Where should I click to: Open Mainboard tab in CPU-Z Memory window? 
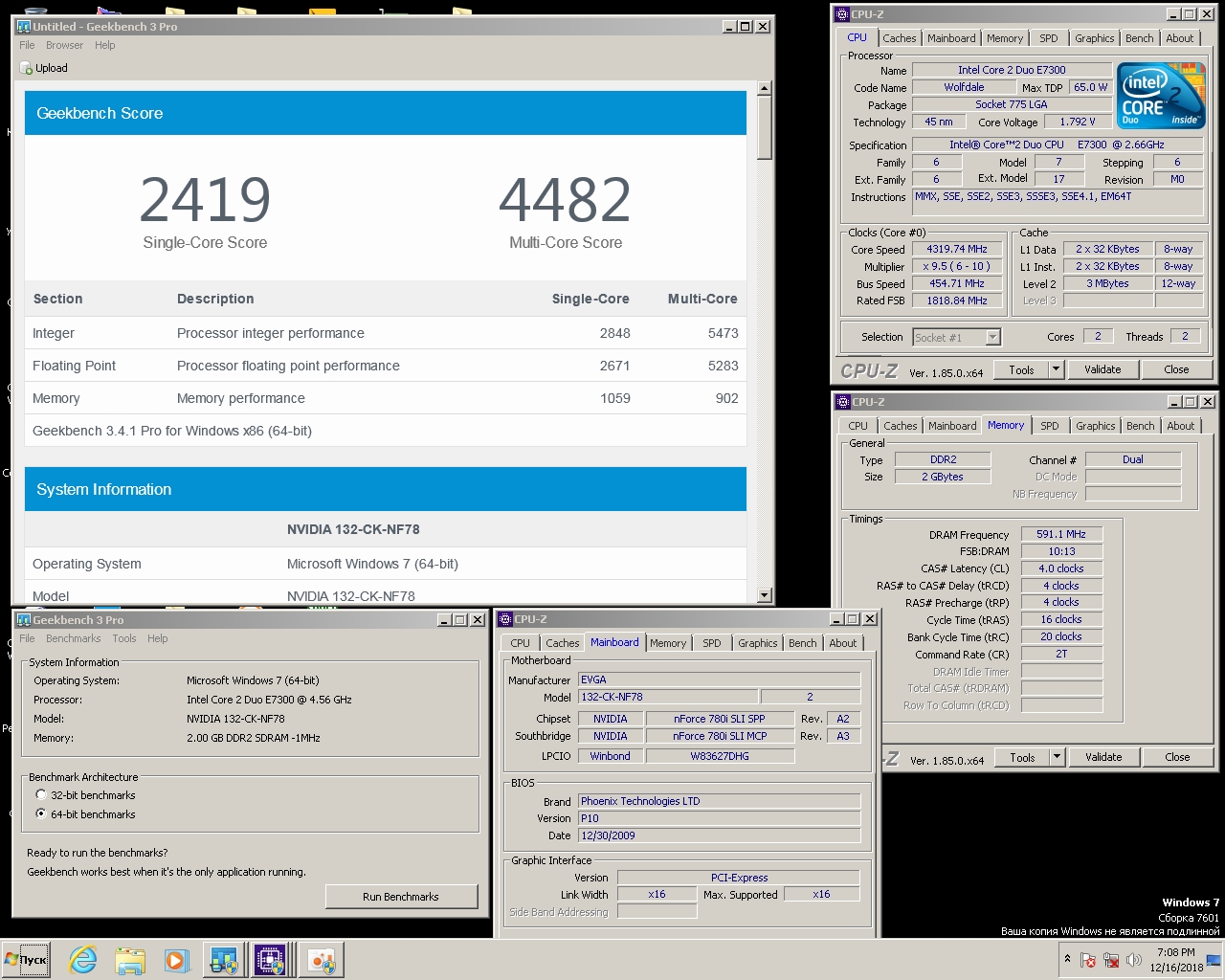click(952, 426)
